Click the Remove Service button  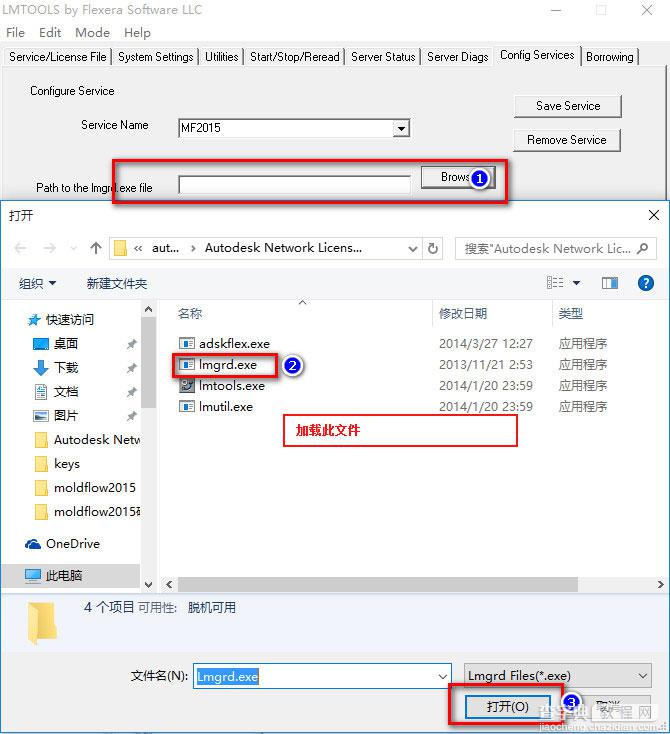click(567, 140)
